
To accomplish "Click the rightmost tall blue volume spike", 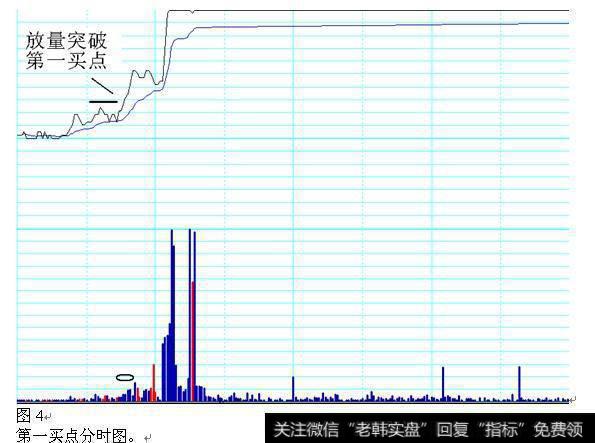I will pyautogui.click(x=519, y=383).
